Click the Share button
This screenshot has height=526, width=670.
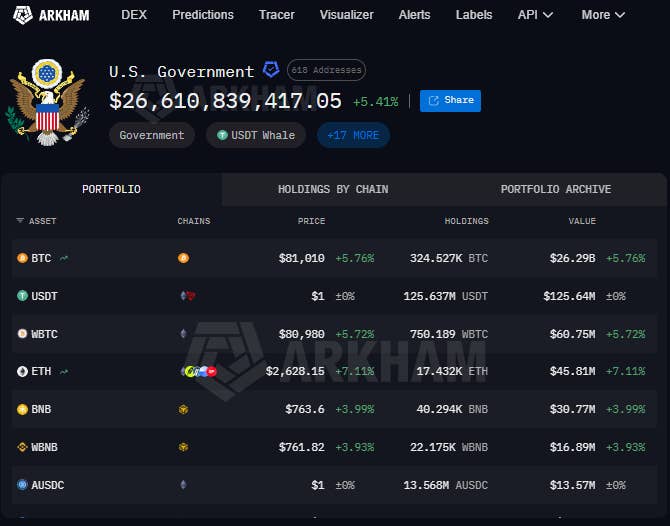[450, 101]
